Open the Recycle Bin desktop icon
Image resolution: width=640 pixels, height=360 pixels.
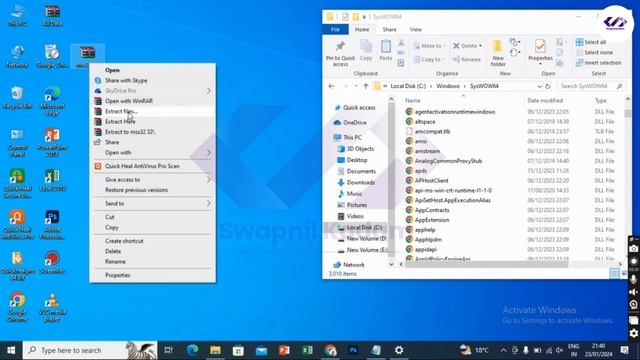[x=17, y=98]
